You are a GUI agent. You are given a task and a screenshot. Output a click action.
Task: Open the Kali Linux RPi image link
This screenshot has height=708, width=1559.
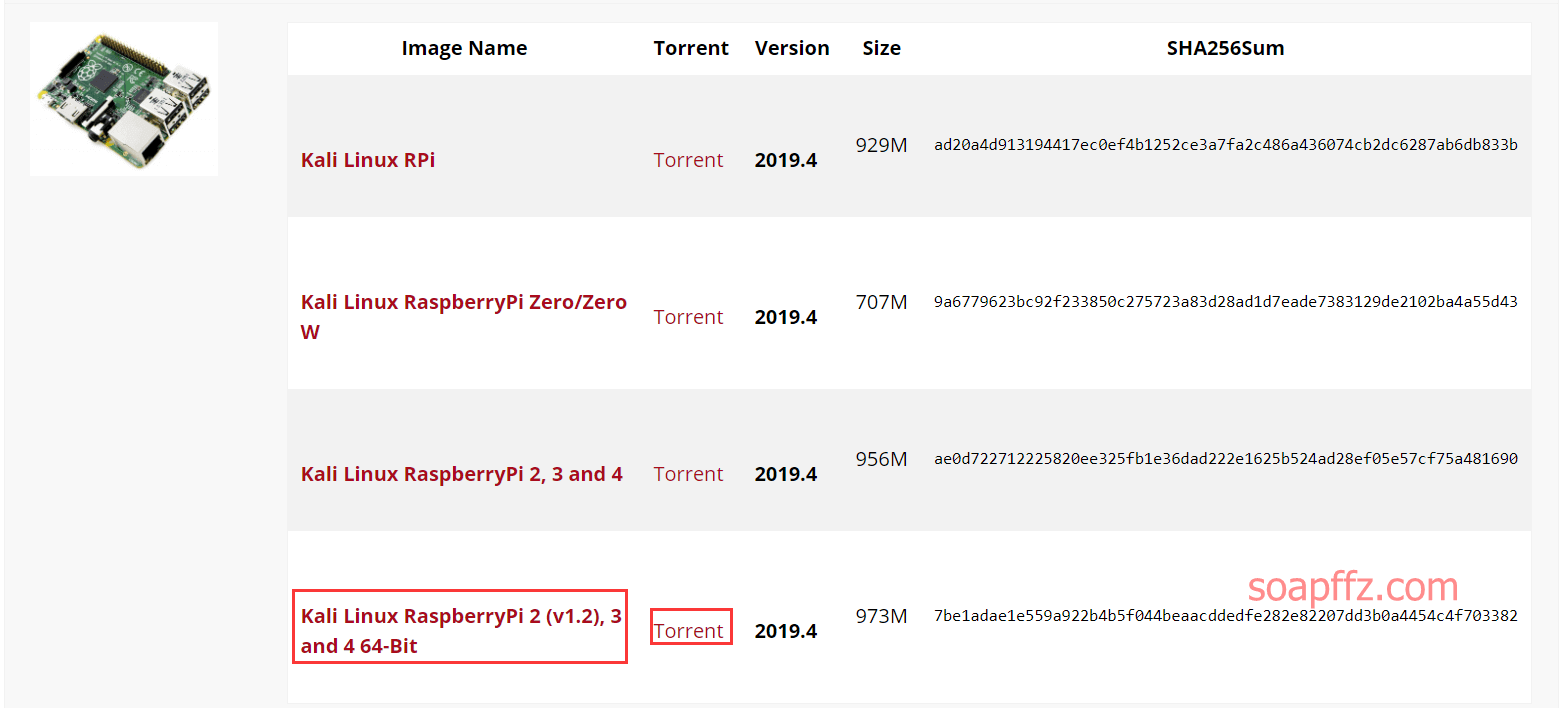point(368,160)
